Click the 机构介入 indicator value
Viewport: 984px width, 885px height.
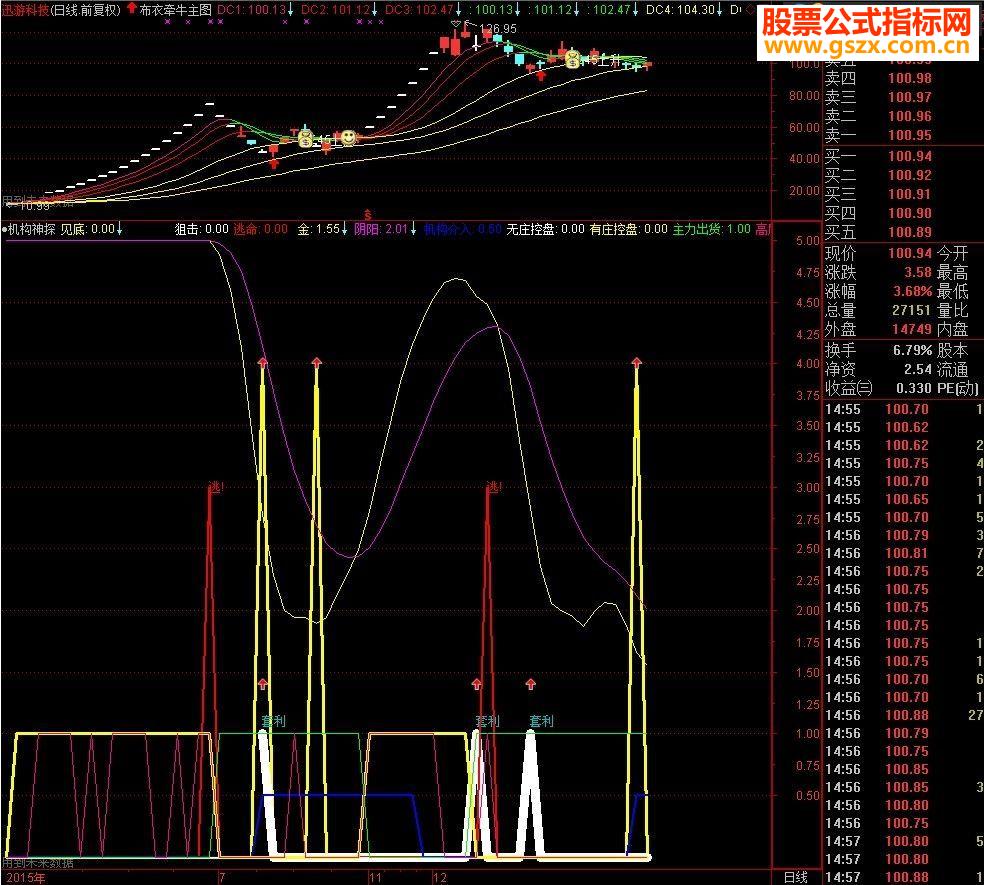[x=463, y=229]
